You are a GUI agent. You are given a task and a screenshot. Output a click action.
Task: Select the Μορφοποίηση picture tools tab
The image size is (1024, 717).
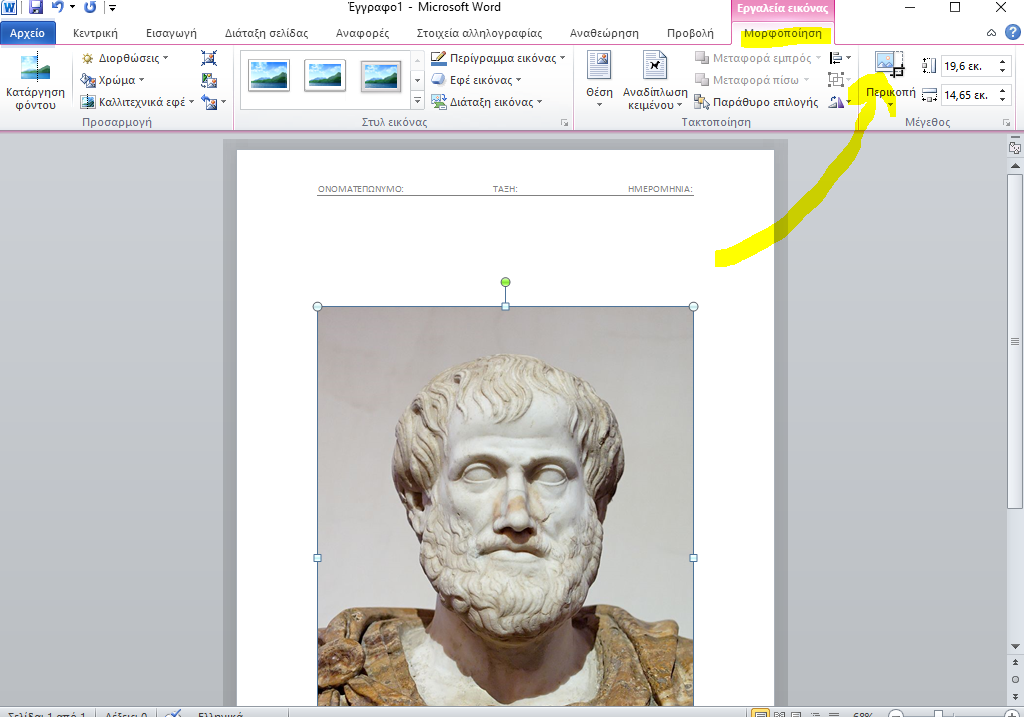pos(782,33)
